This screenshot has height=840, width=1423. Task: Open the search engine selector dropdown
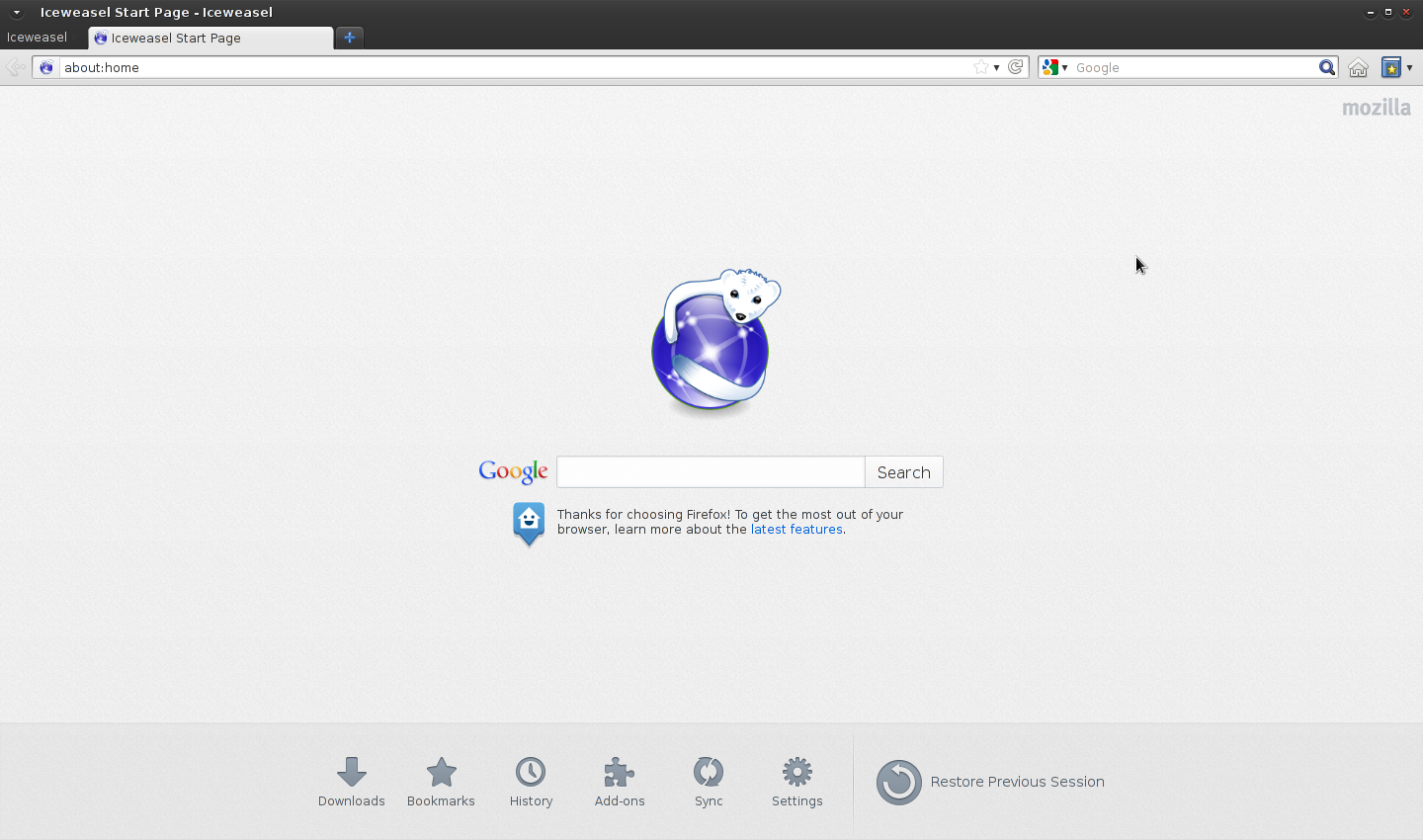click(x=1054, y=67)
